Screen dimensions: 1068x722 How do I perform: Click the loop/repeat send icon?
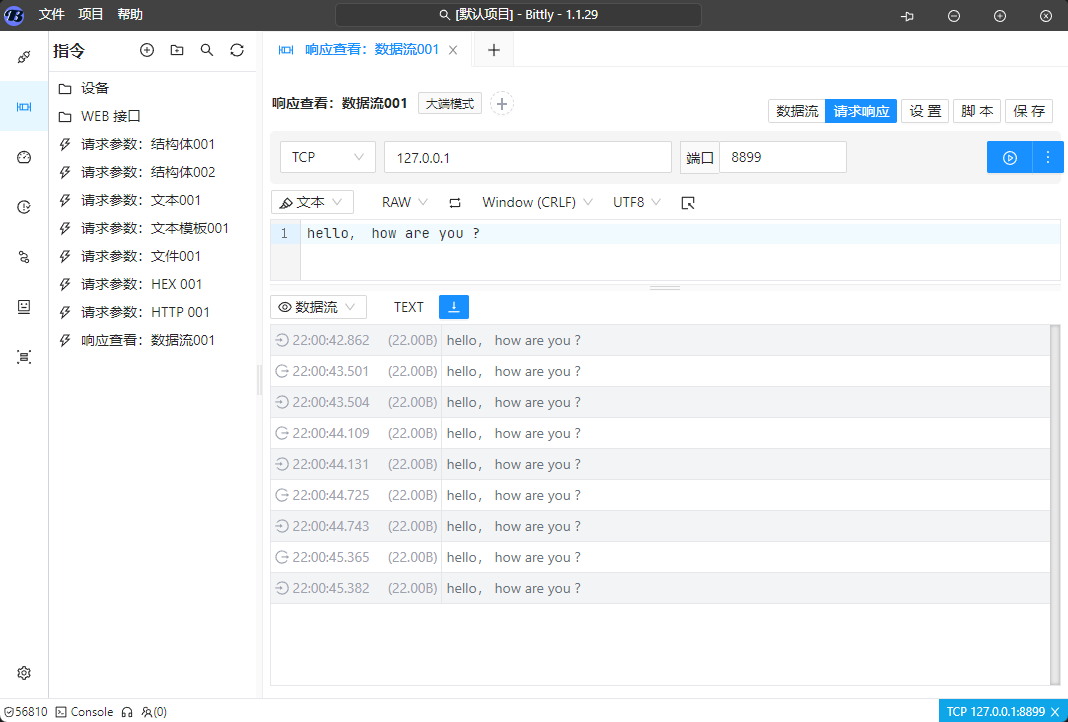coord(455,202)
